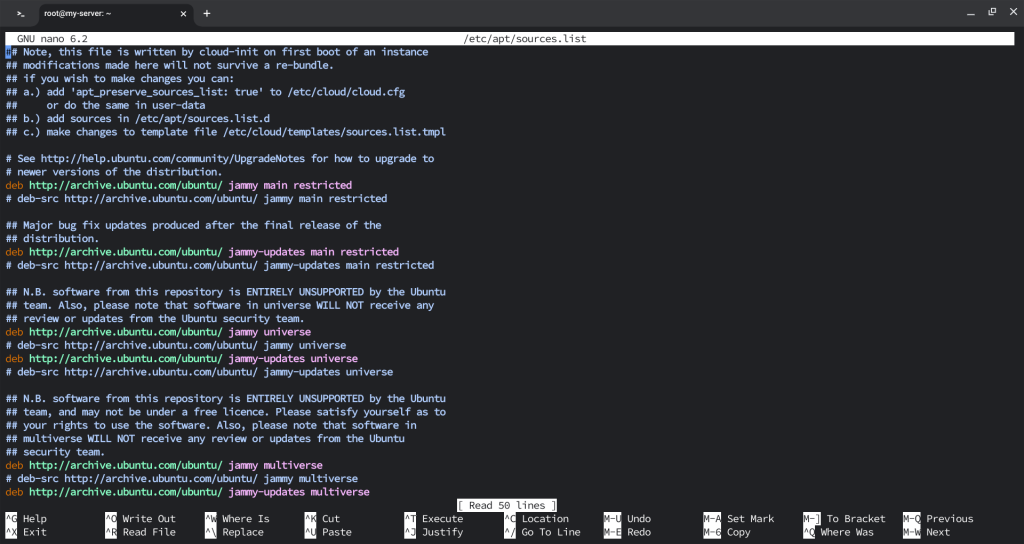The width and height of the screenshot is (1024, 544).
Task: Click the ^R Read File shortcut
Action: pyautogui.click(x=140, y=532)
